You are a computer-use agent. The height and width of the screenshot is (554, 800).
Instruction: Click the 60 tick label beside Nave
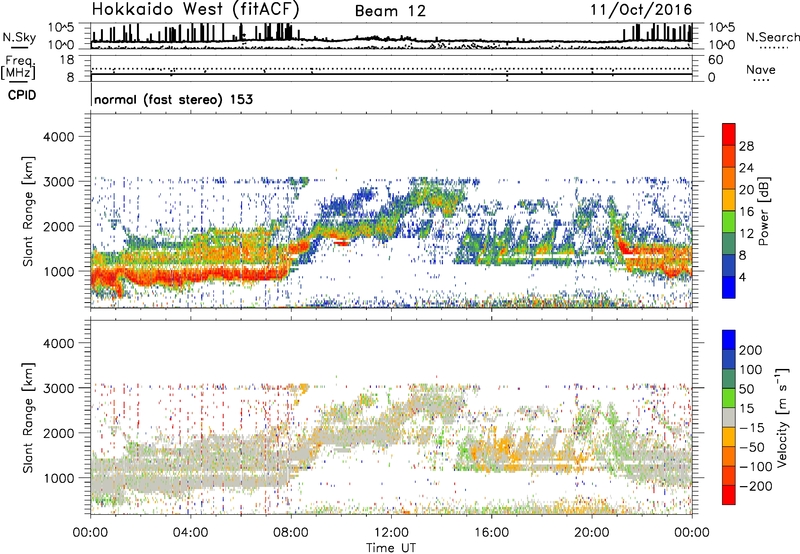(x=716, y=60)
